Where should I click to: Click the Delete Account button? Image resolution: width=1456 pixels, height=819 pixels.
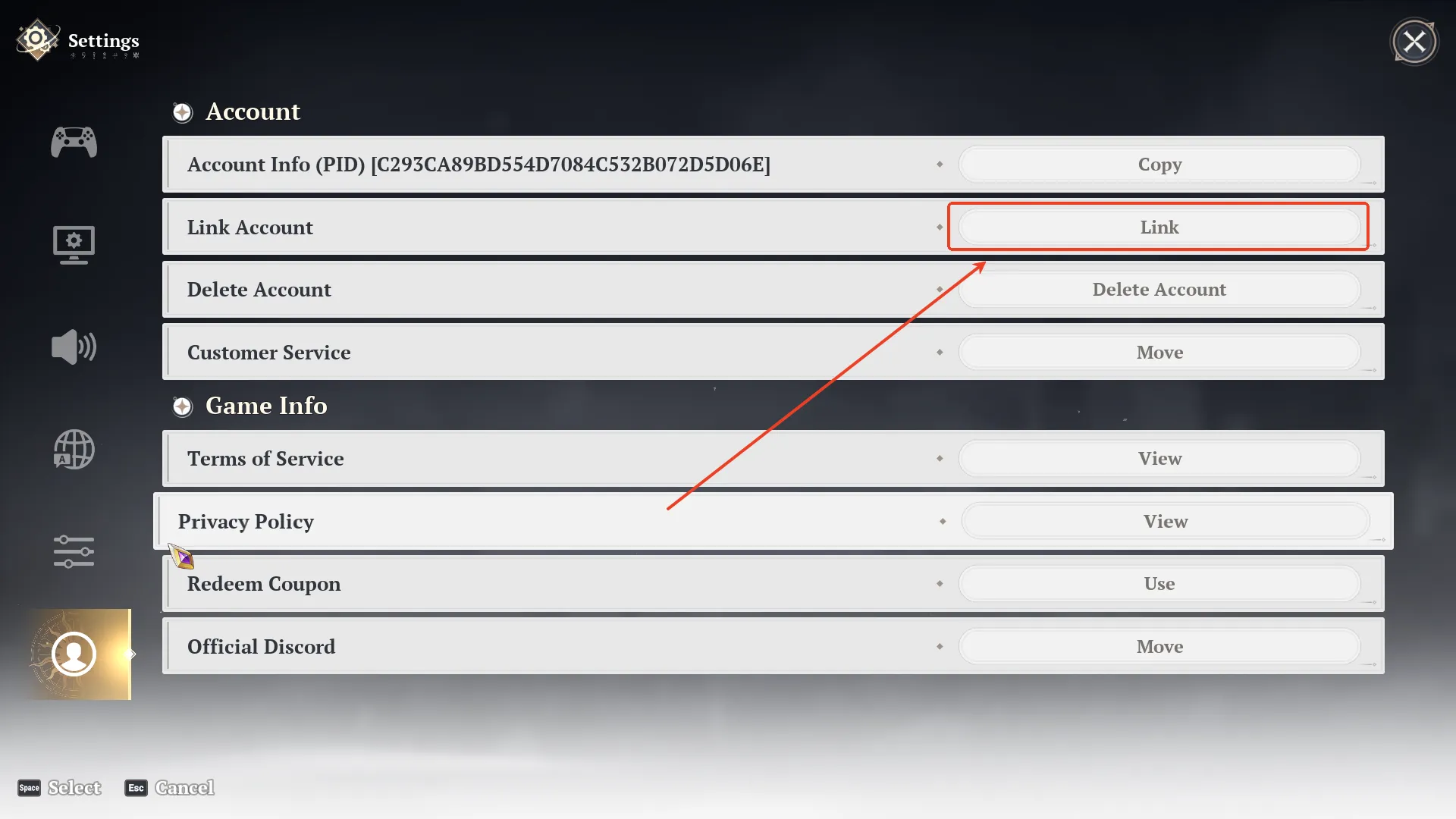[x=1159, y=290]
